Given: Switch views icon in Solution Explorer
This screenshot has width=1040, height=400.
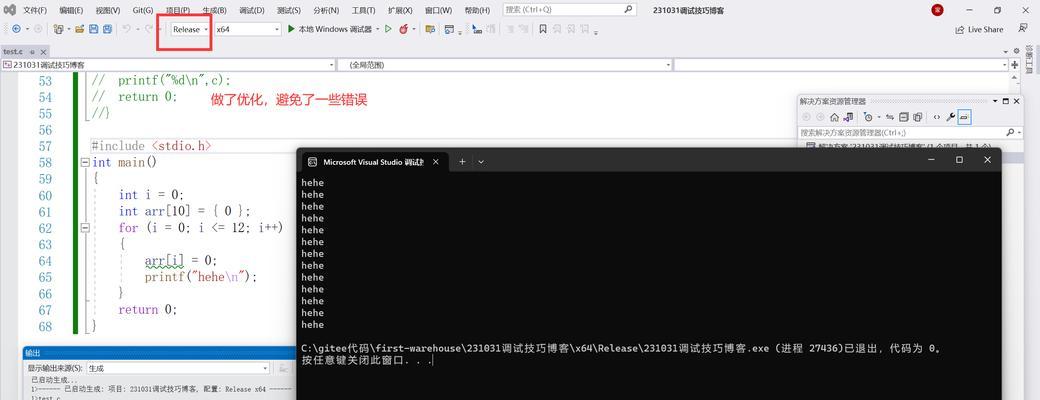Looking at the screenshot, I should click(848, 117).
